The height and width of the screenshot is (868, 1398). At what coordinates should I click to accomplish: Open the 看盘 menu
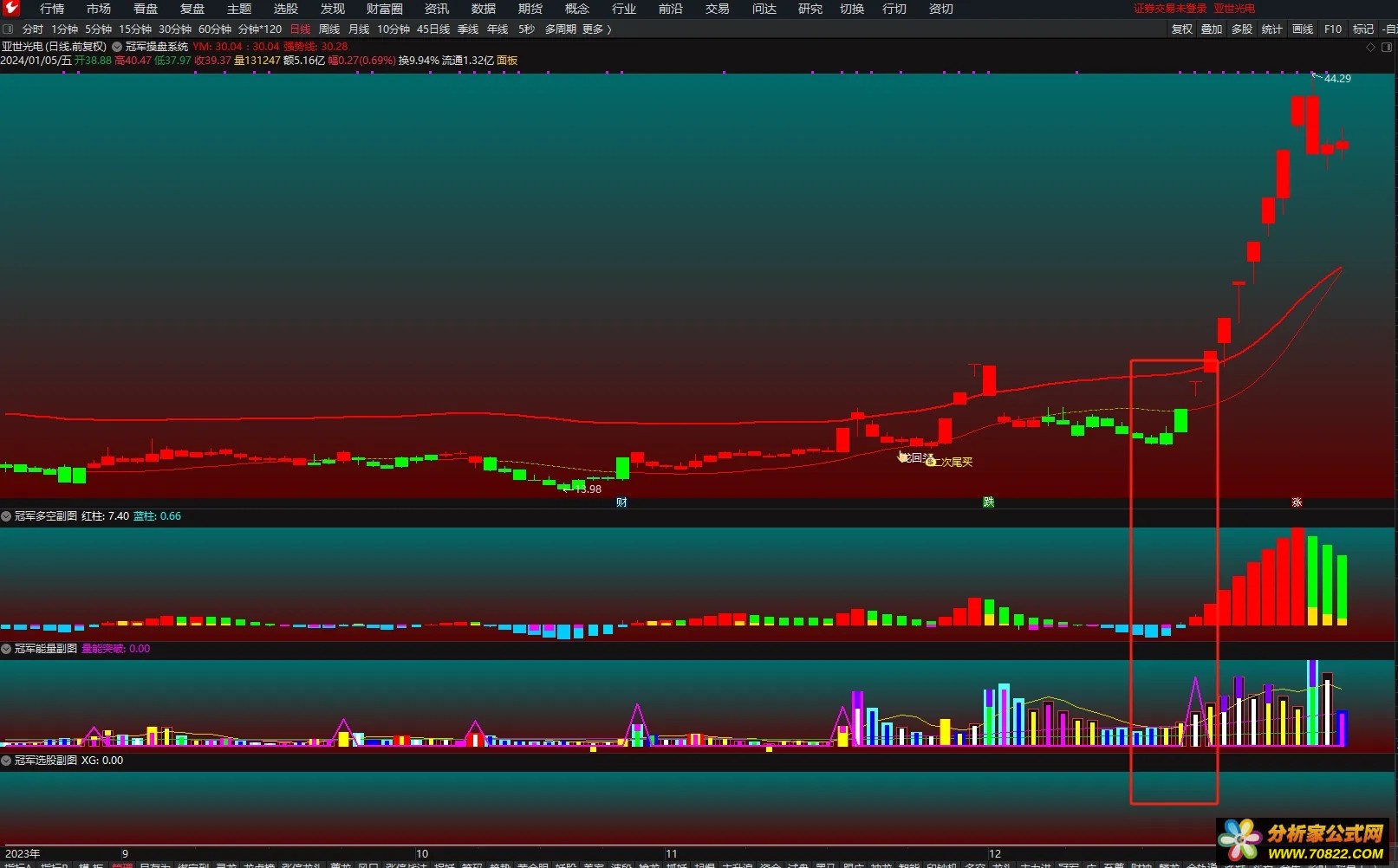(146, 9)
